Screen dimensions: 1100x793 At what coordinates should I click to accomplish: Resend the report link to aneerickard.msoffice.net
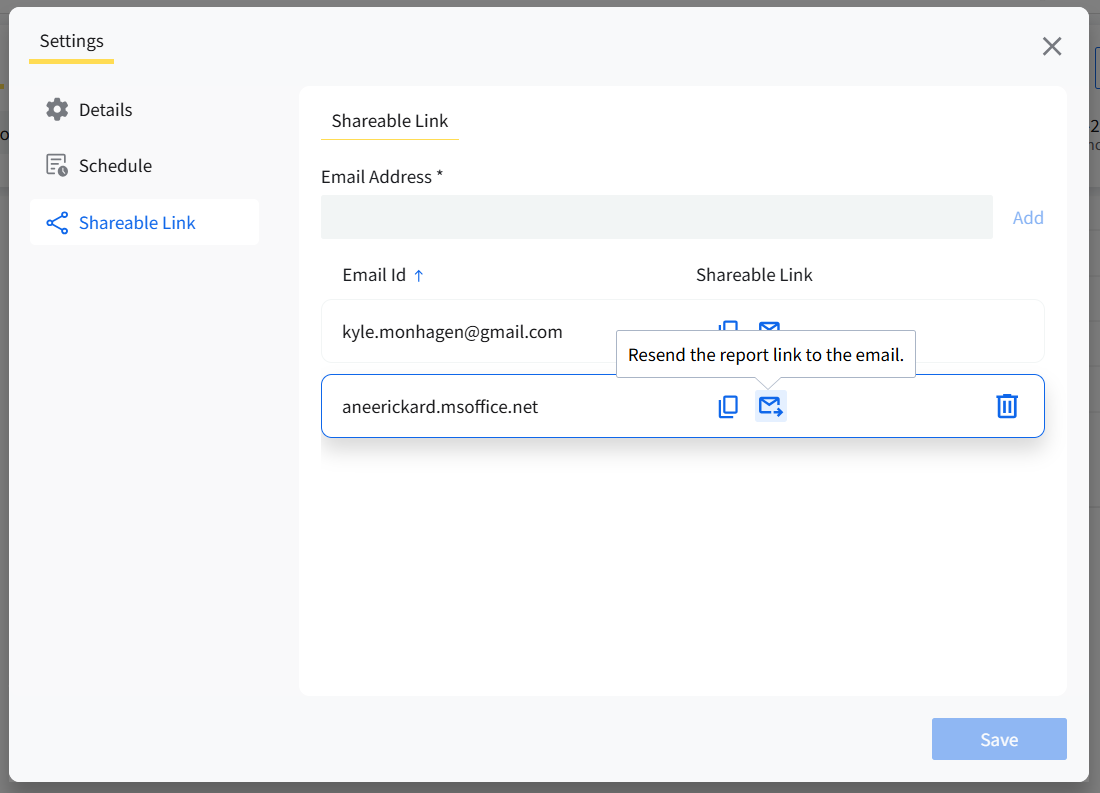(770, 406)
